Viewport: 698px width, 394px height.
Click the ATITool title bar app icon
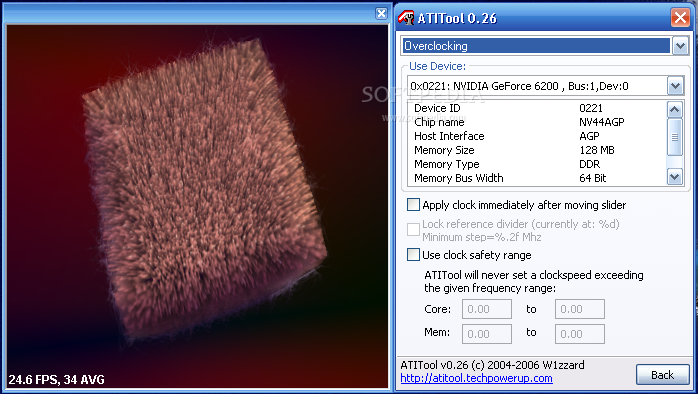pyautogui.click(x=406, y=18)
